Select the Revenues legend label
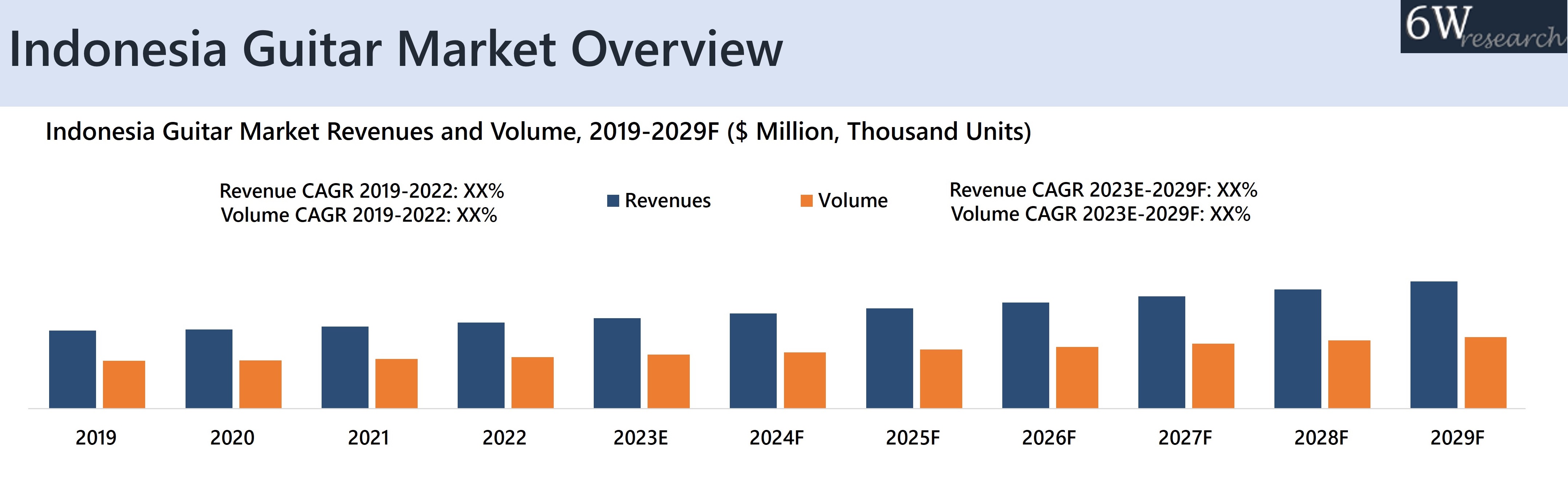This screenshot has width=1568, height=478. pyautogui.click(x=668, y=200)
